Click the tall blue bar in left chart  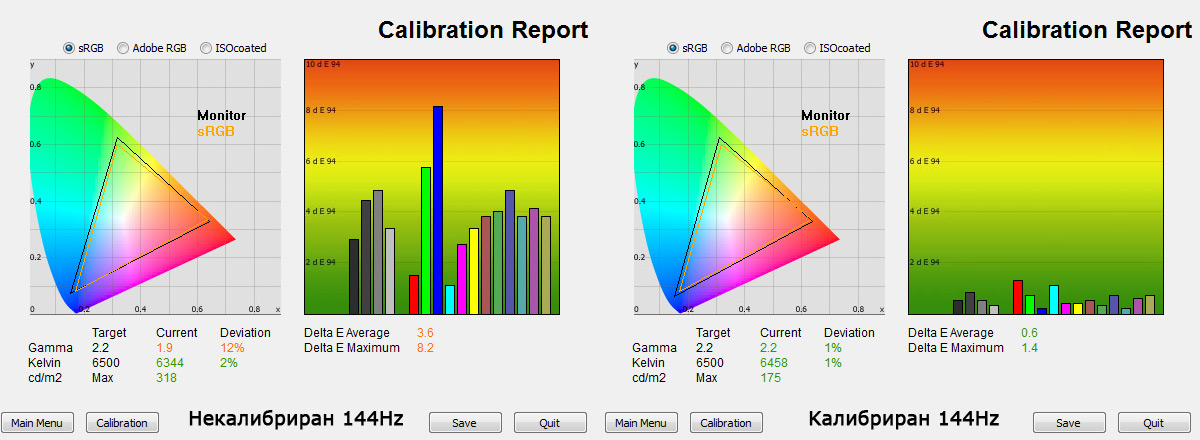tap(437, 210)
